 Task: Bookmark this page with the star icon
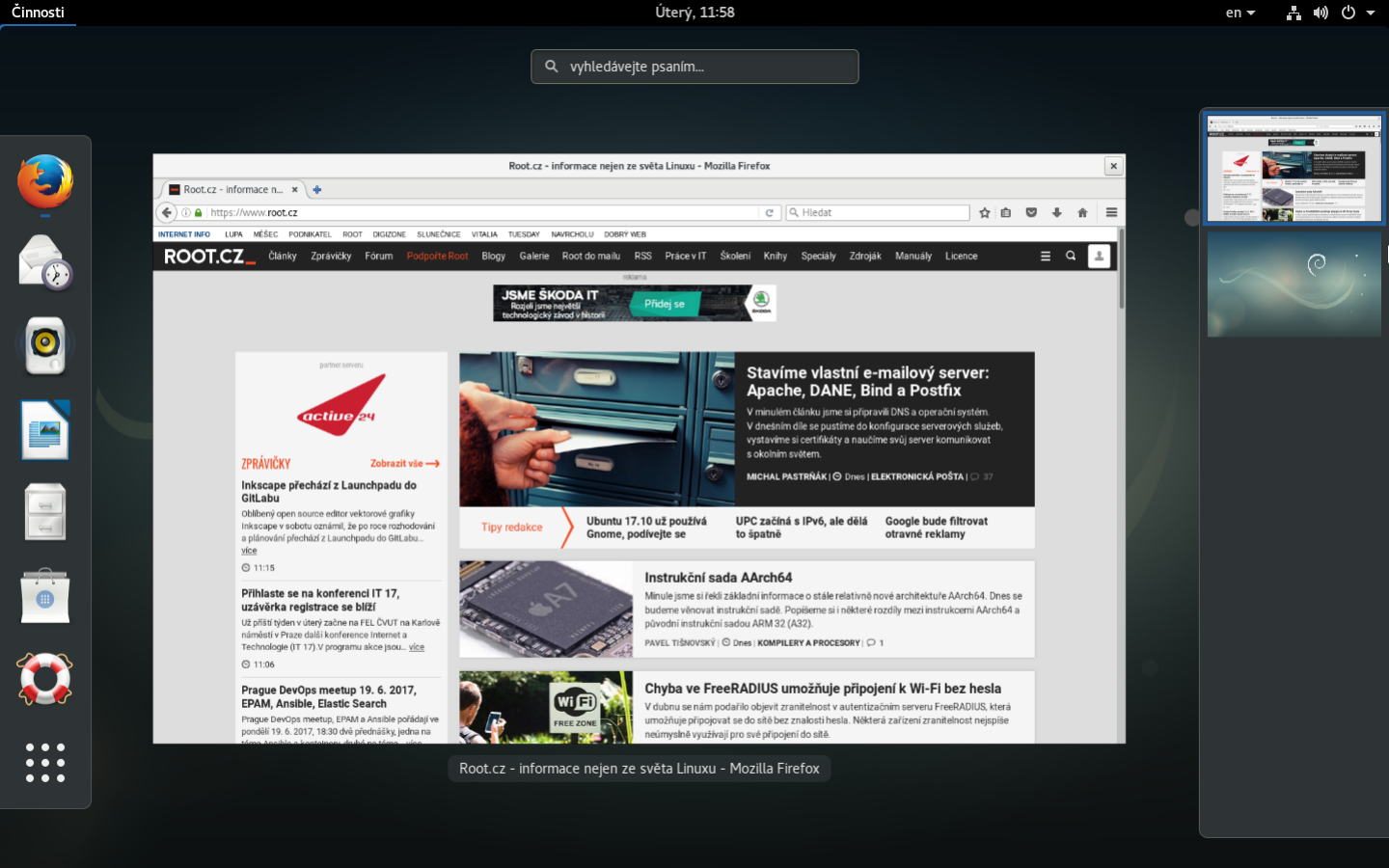coord(985,213)
